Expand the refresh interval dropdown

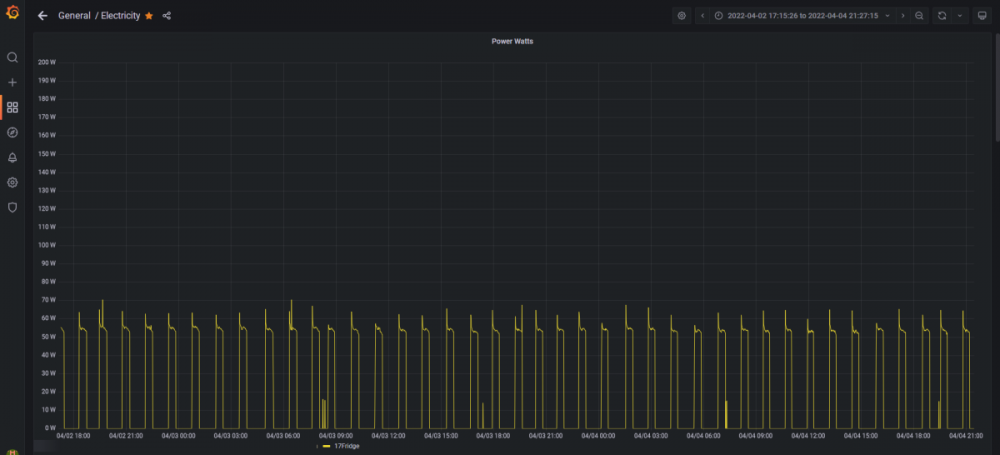[x=960, y=16]
